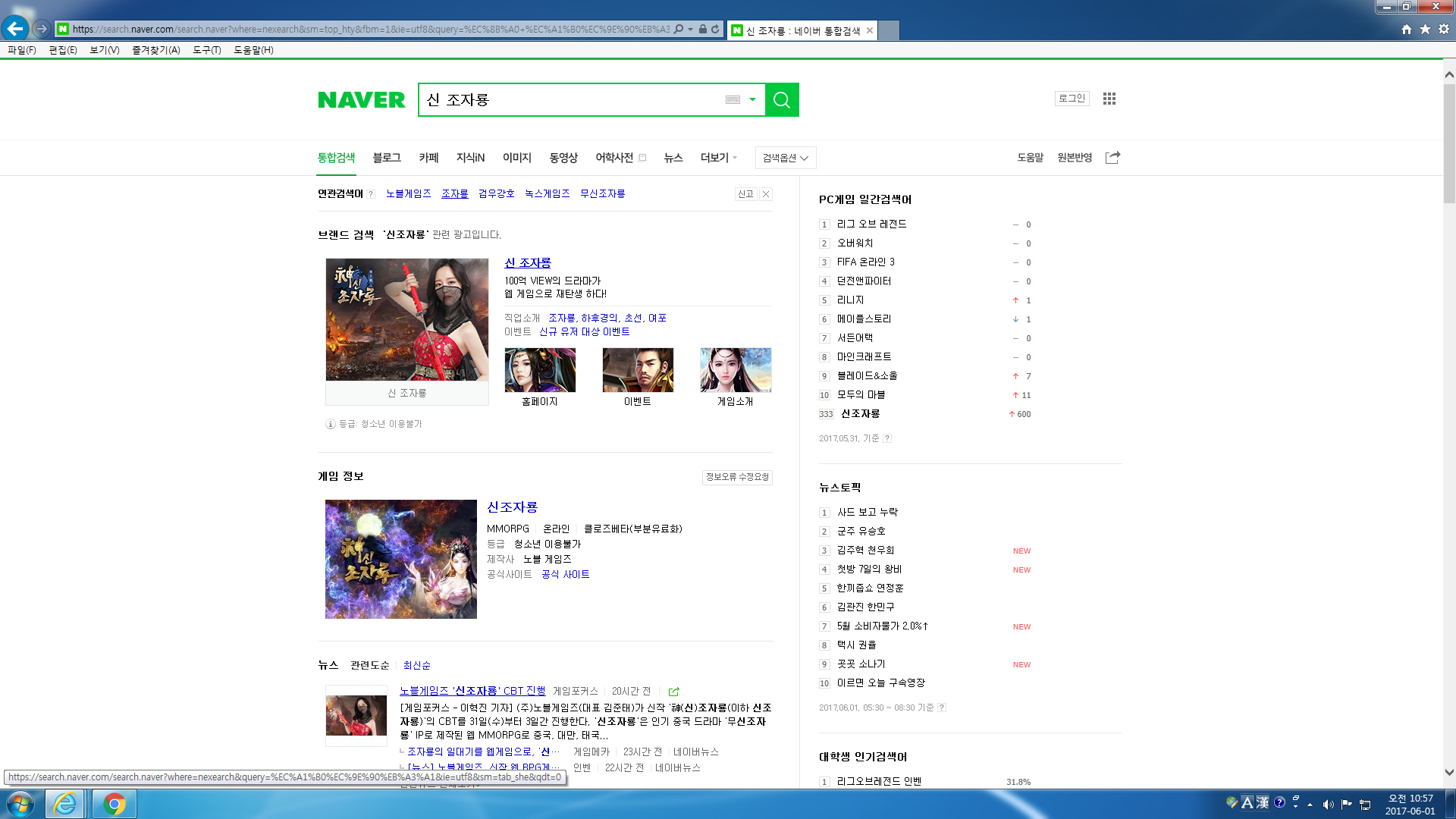Open the browser home icon
This screenshot has height=819, width=1456.
tap(1407, 29)
